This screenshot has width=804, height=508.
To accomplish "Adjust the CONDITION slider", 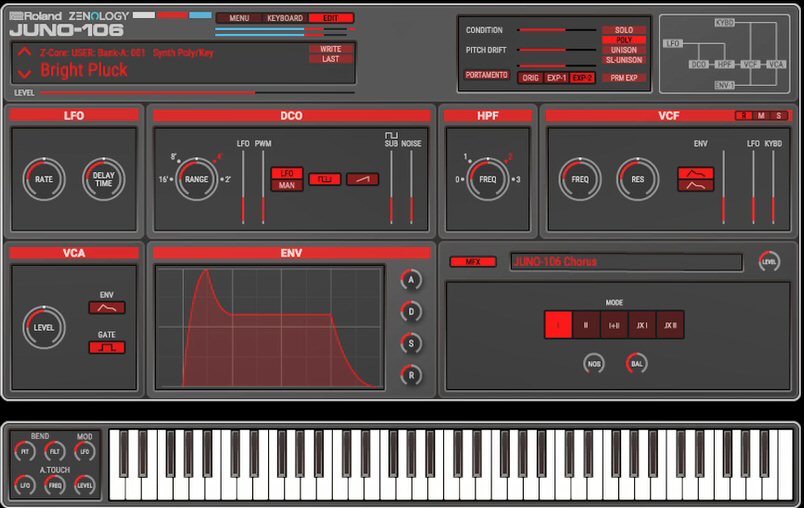I will tap(556, 30).
